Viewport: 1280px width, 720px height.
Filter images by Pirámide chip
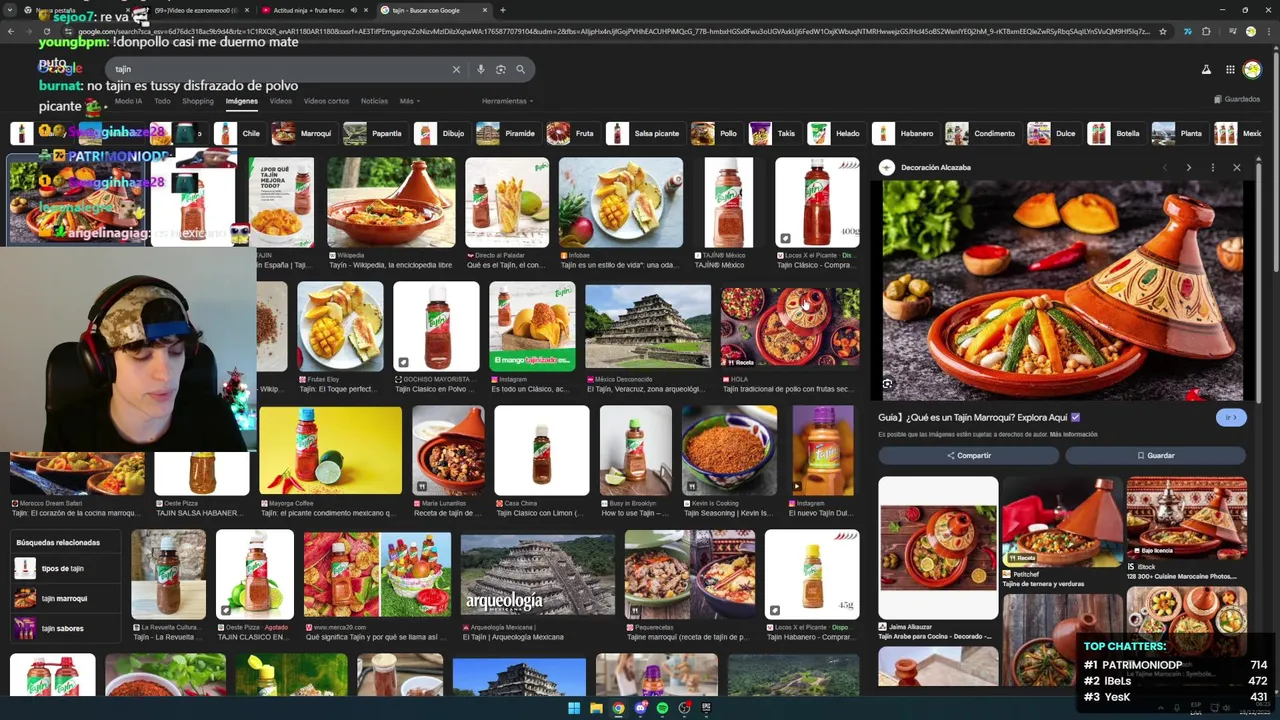click(x=507, y=133)
